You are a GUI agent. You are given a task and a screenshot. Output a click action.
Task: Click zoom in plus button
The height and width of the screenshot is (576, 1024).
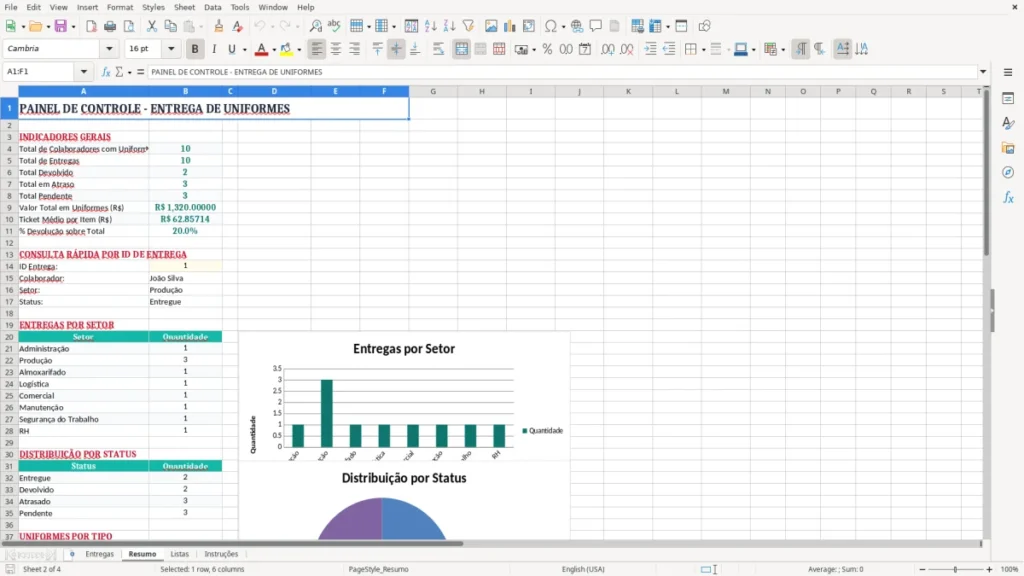(x=989, y=569)
